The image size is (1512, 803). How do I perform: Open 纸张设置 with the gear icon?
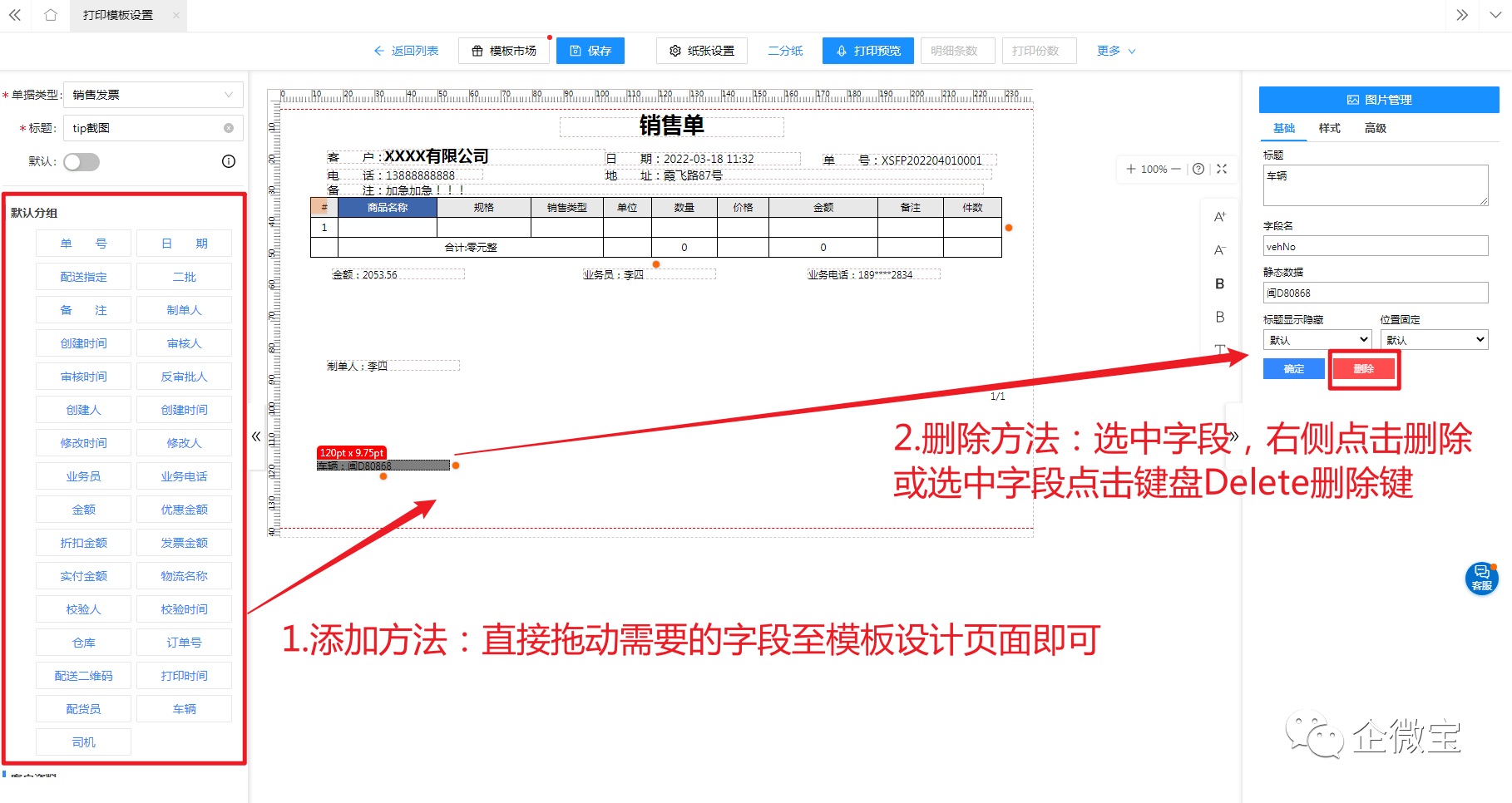[x=702, y=50]
